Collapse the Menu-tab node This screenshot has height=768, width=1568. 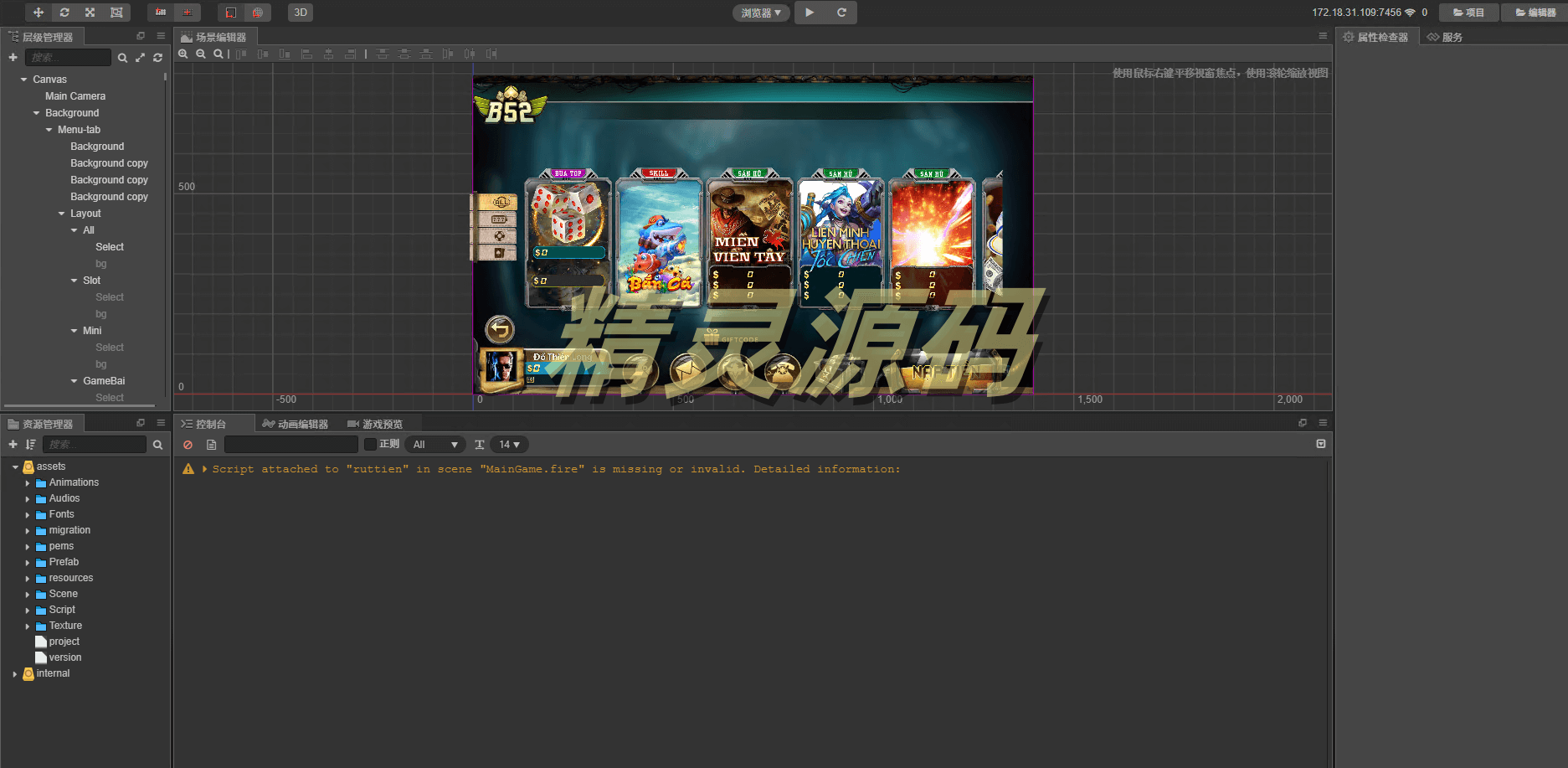tap(49, 130)
